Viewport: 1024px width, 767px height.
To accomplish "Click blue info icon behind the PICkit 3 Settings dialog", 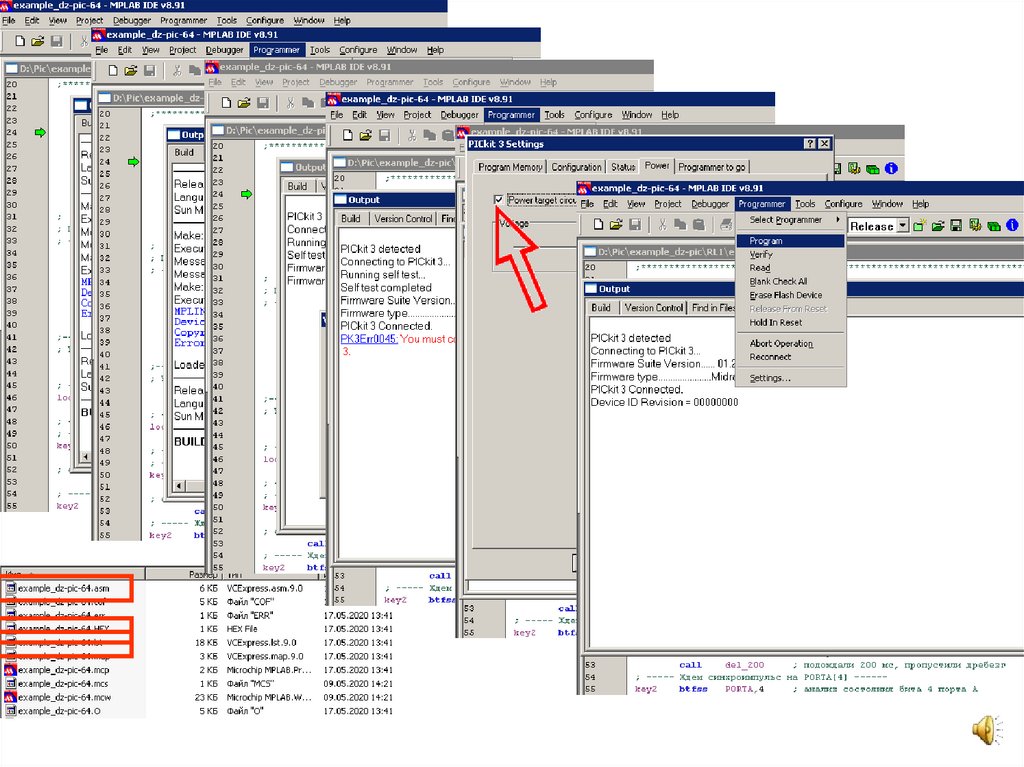I will click(891, 169).
